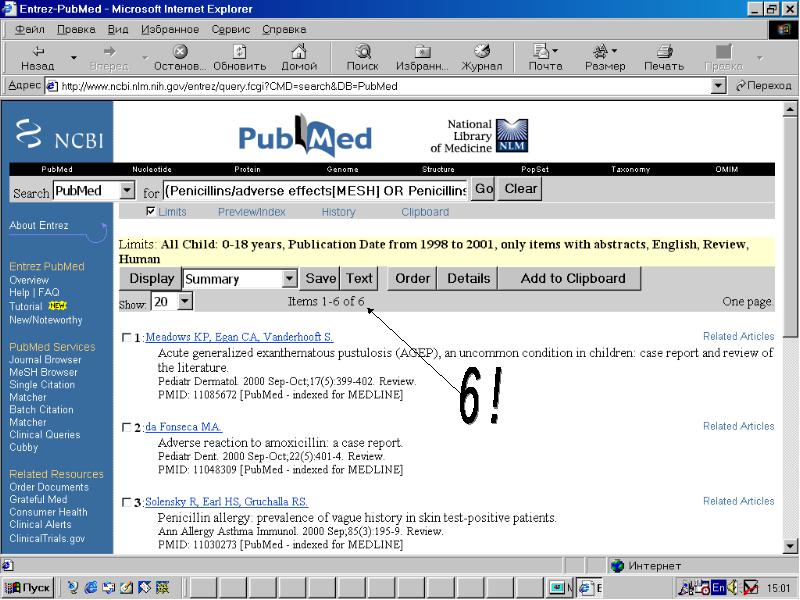The width and height of the screenshot is (800, 600).
Task: Click the PubMed logo in the page header
Action: point(305,136)
